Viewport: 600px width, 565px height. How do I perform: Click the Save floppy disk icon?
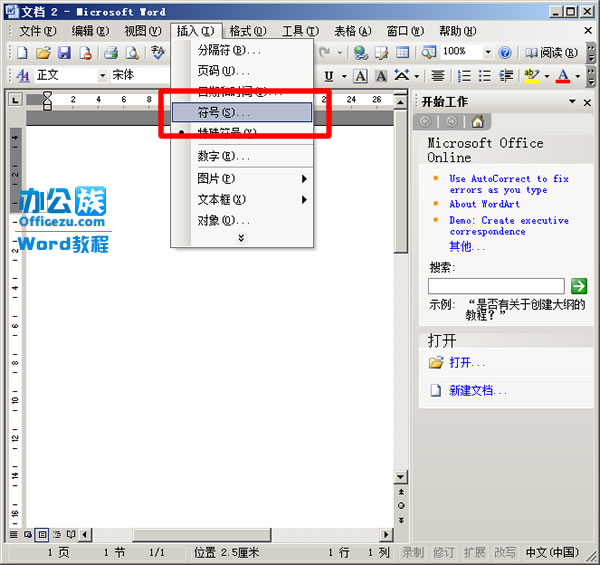coord(64,52)
